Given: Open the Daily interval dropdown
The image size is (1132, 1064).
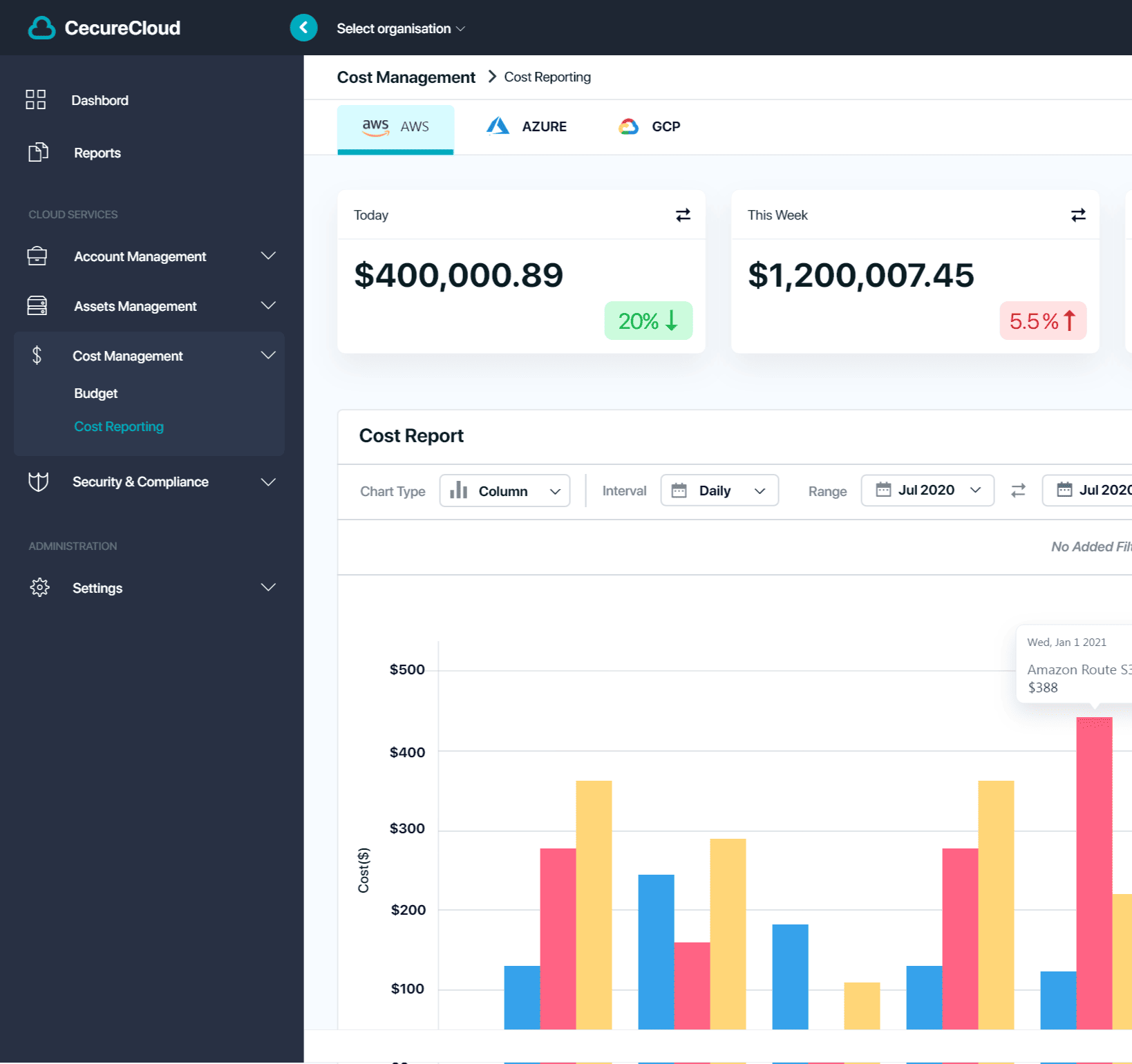Looking at the screenshot, I should pos(719,491).
